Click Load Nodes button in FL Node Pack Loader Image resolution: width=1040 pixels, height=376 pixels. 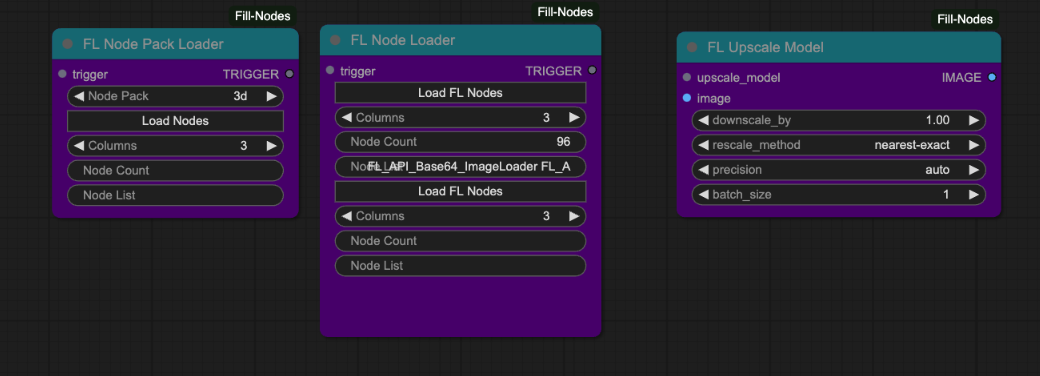pyautogui.click(x=176, y=121)
